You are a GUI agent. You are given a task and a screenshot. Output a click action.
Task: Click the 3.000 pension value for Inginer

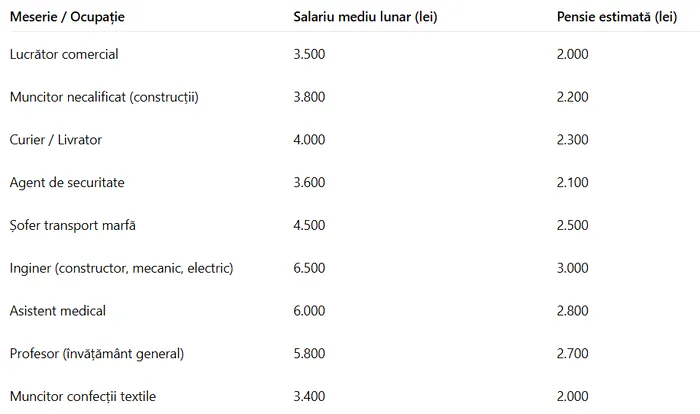point(573,269)
